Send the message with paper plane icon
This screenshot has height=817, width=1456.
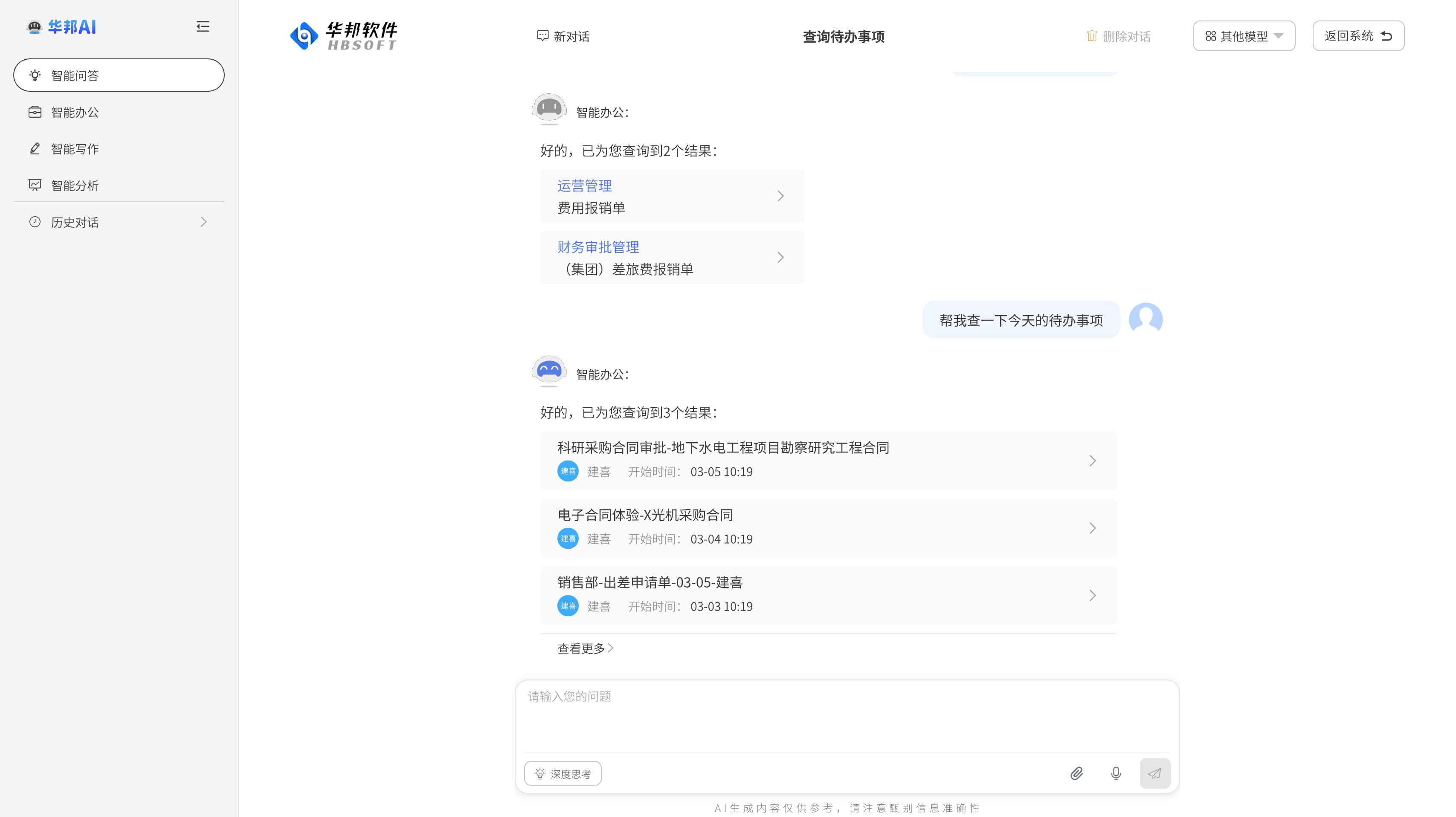(1155, 774)
